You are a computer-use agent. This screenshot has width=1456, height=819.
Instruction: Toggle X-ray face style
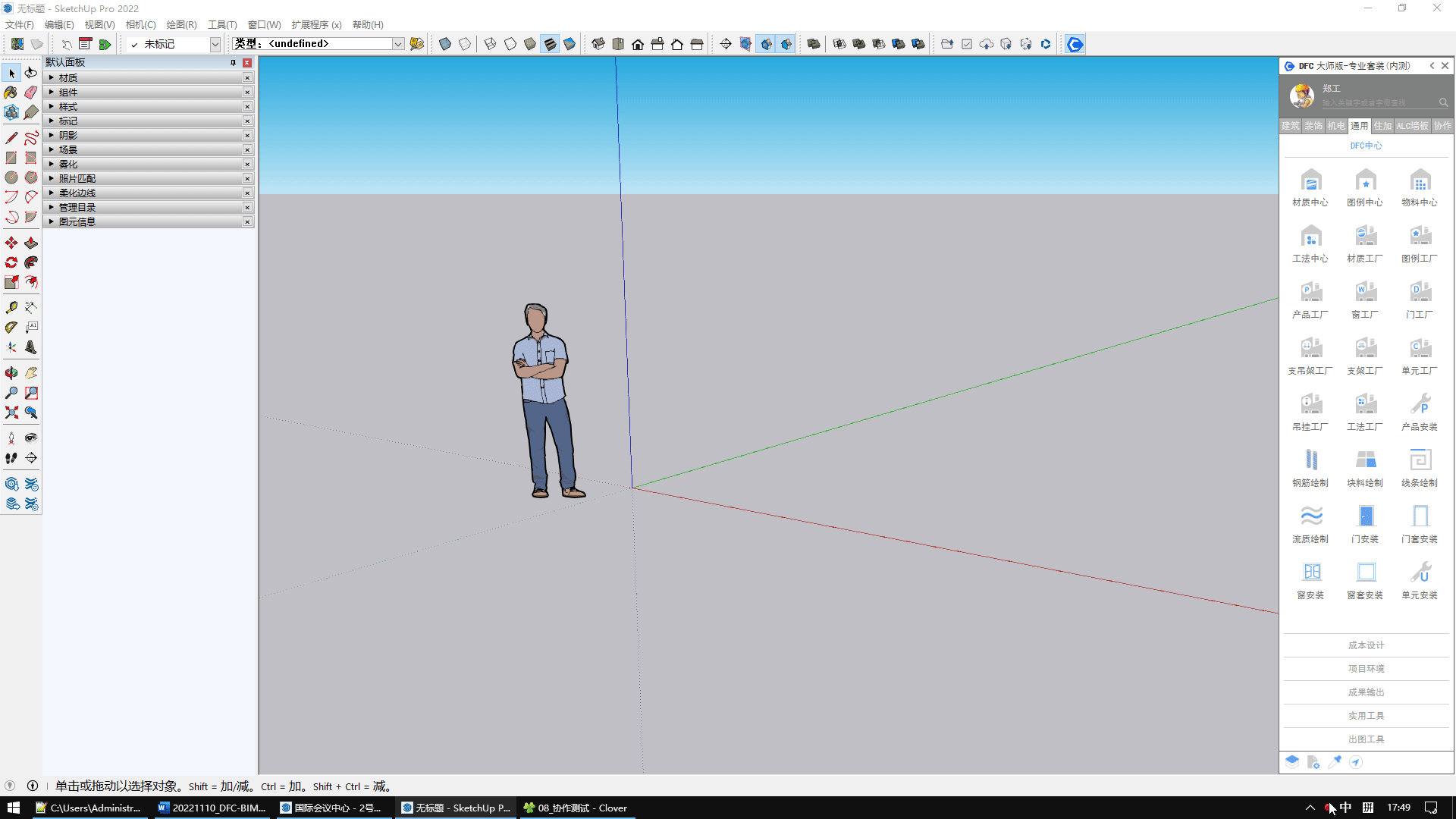[445, 44]
